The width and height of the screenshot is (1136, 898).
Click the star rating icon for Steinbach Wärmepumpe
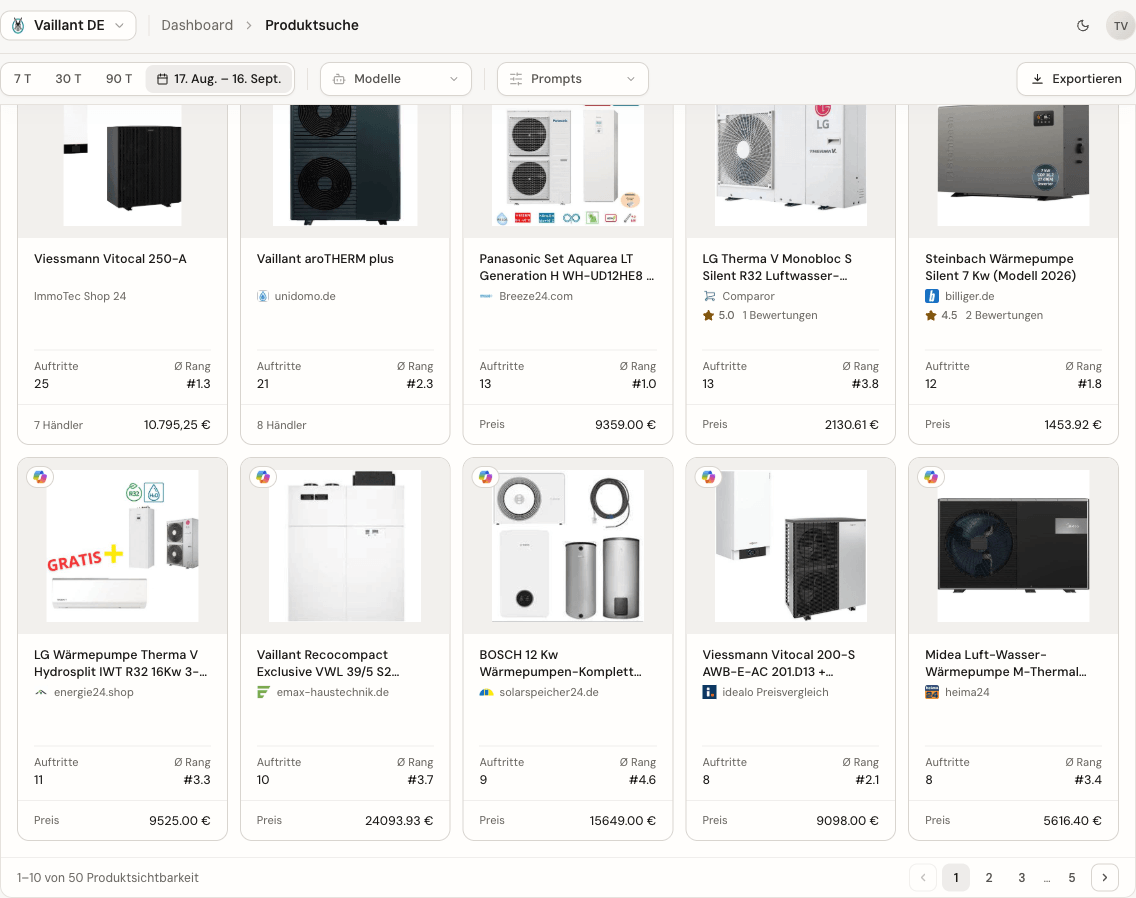(931, 315)
